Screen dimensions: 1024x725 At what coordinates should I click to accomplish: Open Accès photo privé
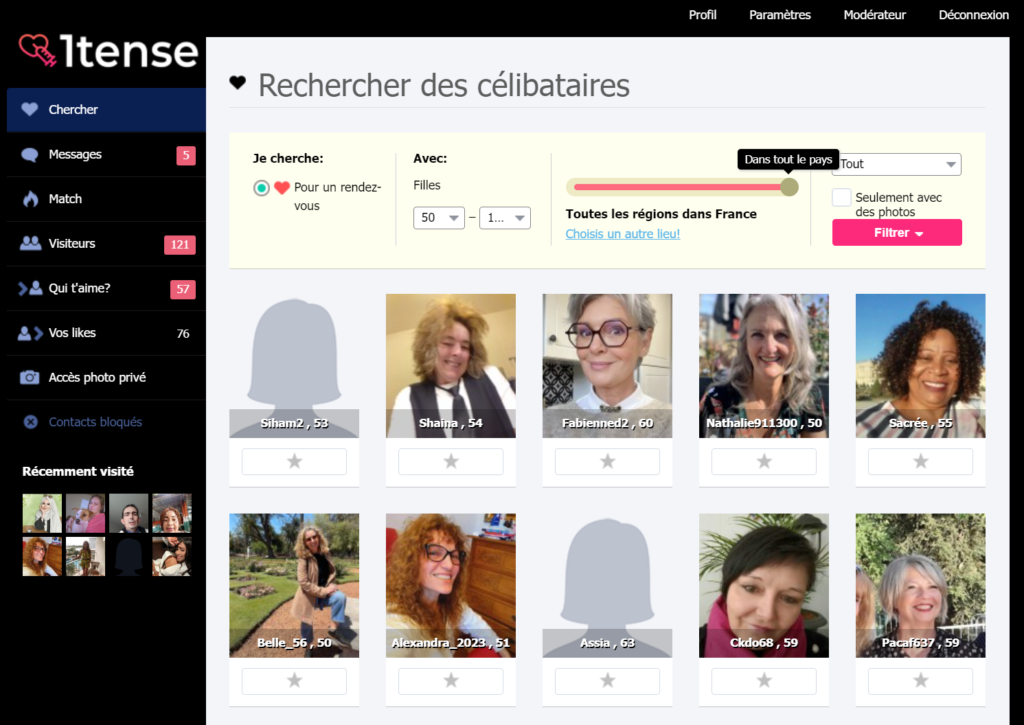pos(106,378)
